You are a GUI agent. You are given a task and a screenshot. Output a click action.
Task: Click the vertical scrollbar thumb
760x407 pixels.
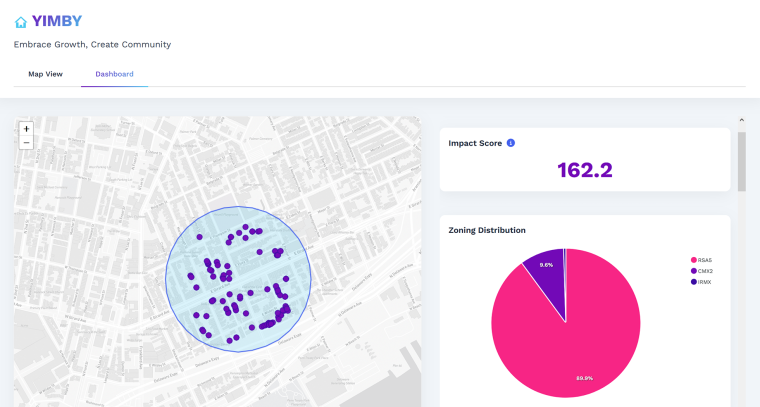click(742, 161)
